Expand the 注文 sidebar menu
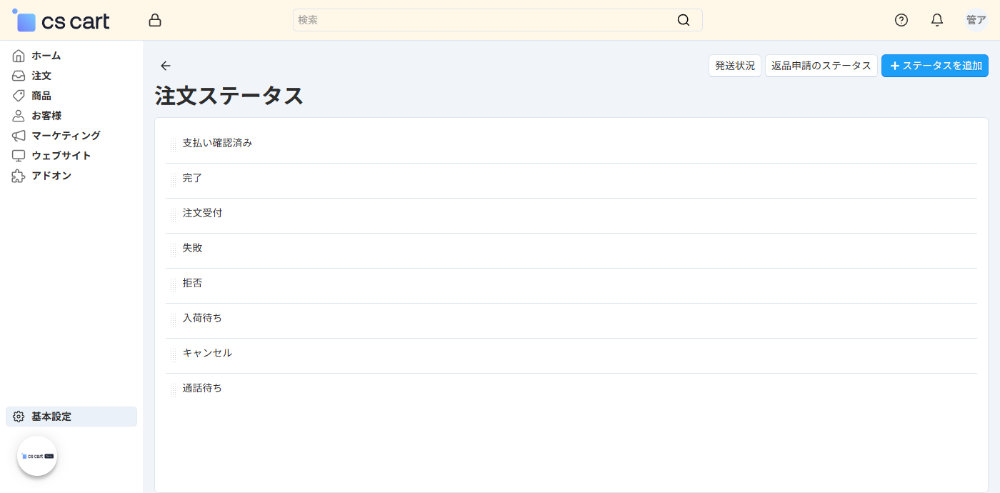This screenshot has width=1000, height=493. 41,75
